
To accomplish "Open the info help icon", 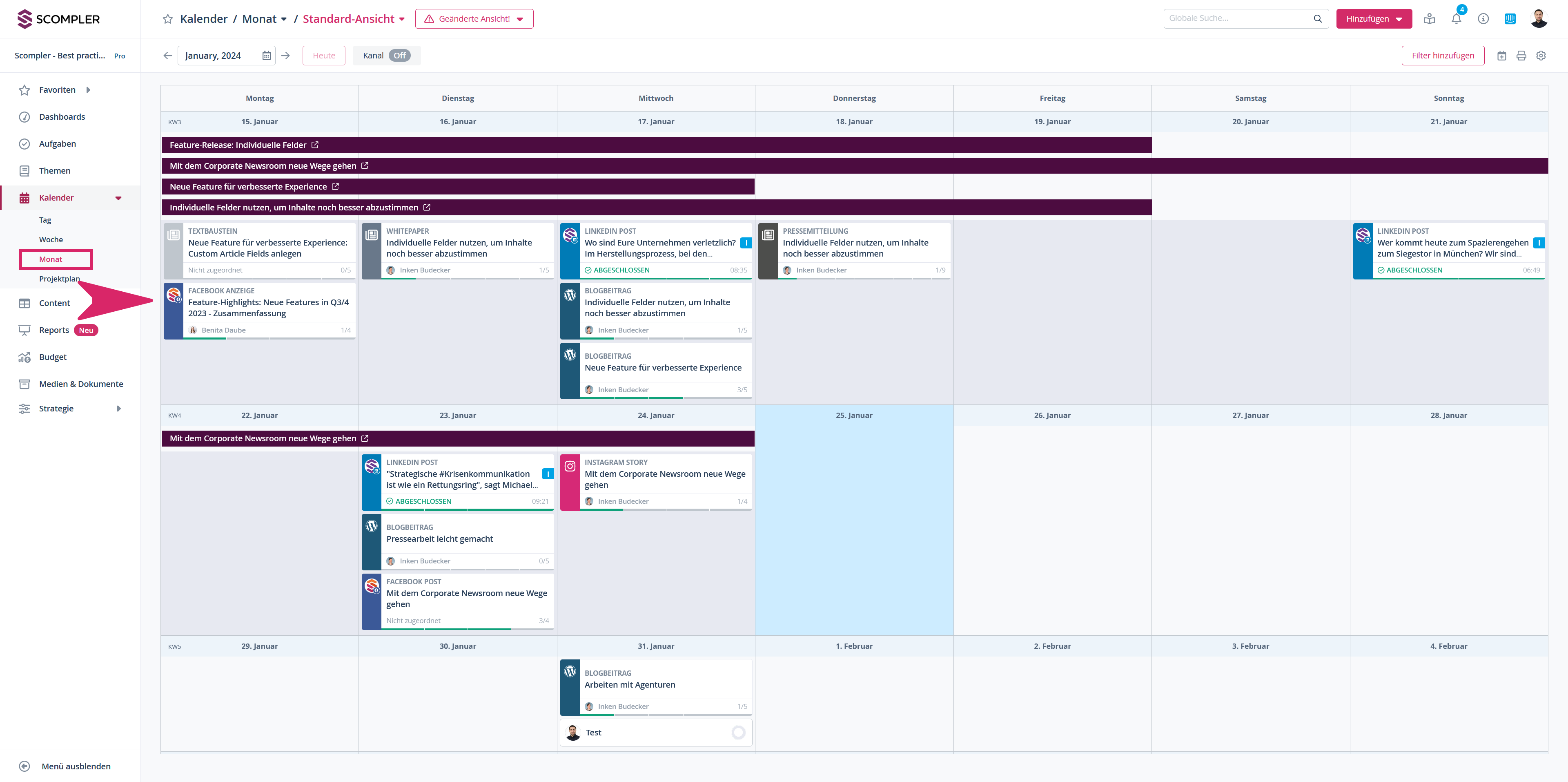I will tap(1483, 19).
